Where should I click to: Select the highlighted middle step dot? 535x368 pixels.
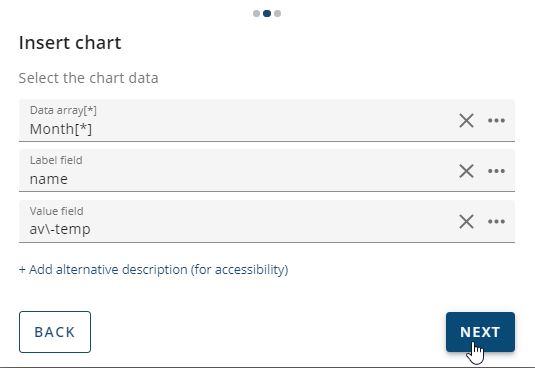pos(267,13)
